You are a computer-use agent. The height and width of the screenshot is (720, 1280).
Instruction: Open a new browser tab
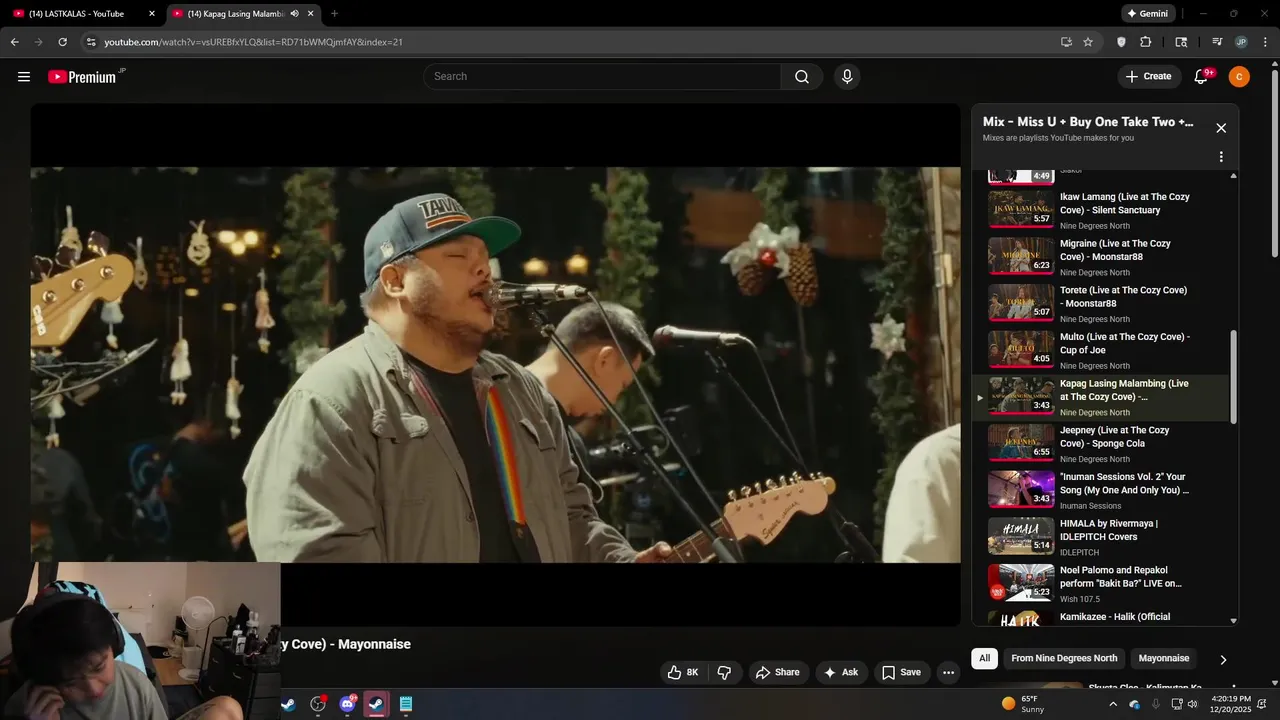tap(334, 14)
